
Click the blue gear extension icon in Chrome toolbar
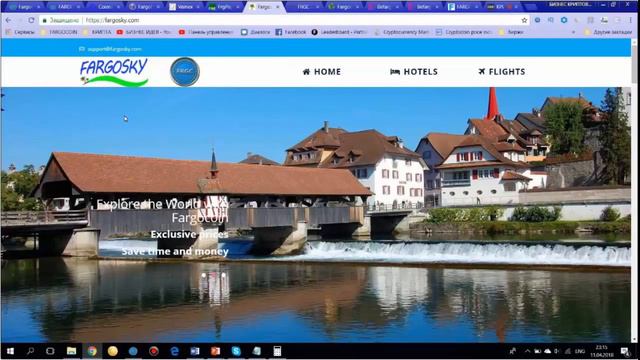pyautogui.click(x=564, y=20)
